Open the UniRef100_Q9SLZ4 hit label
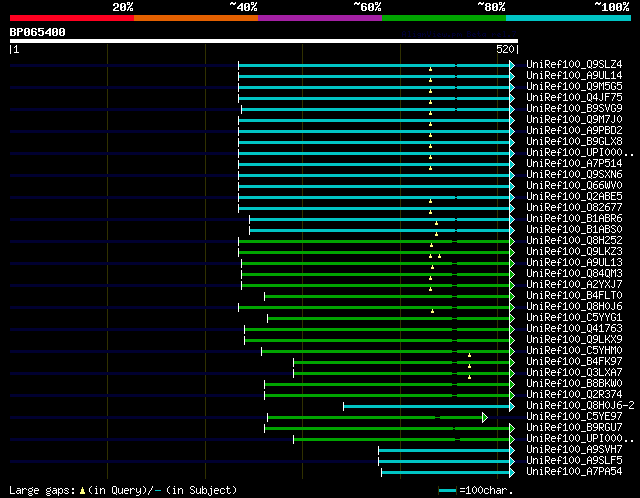This screenshot has height=498, width=640. pyautogui.click(x=574, y=64)
